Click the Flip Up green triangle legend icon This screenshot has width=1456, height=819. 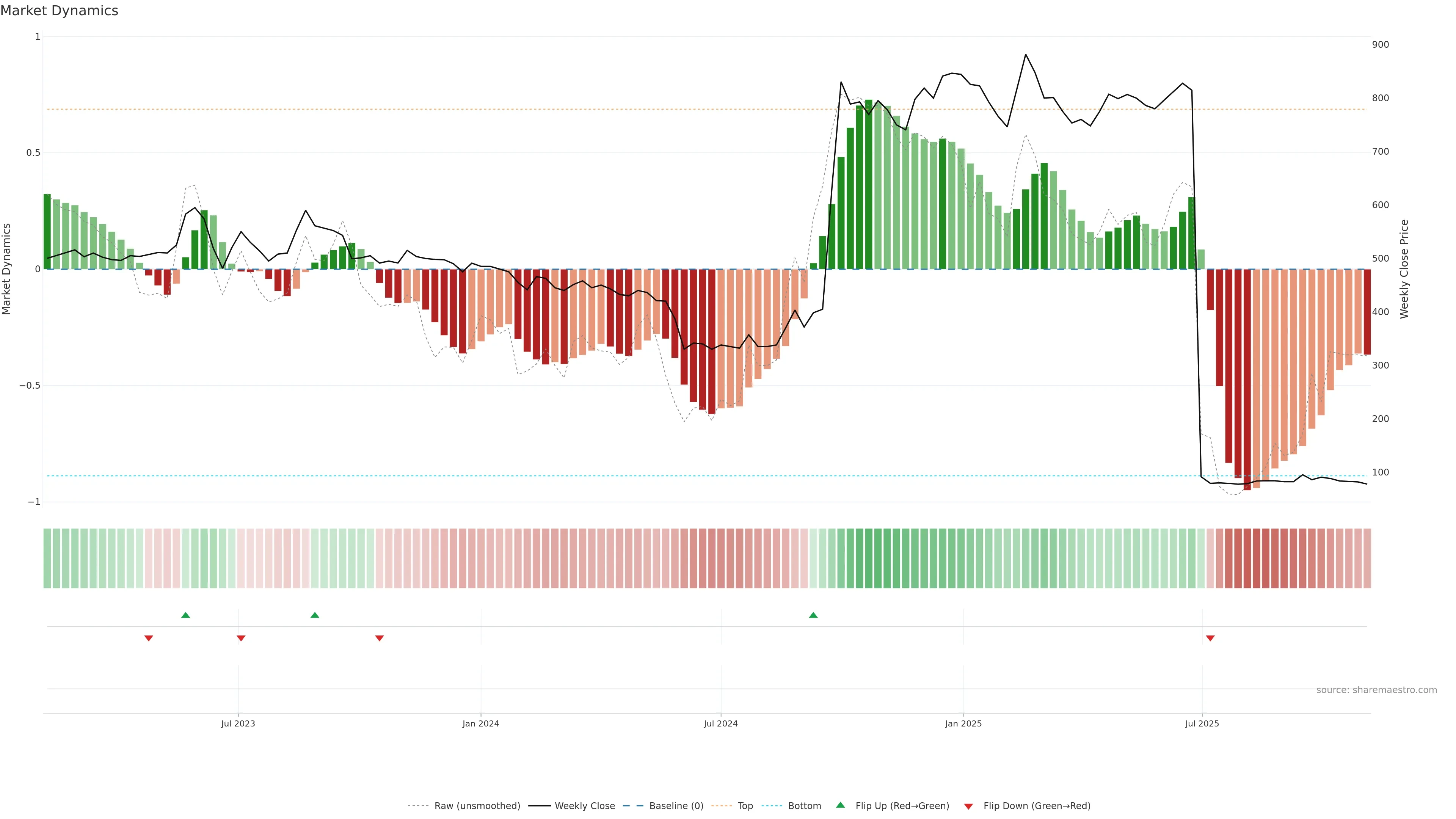click(841, 805)
